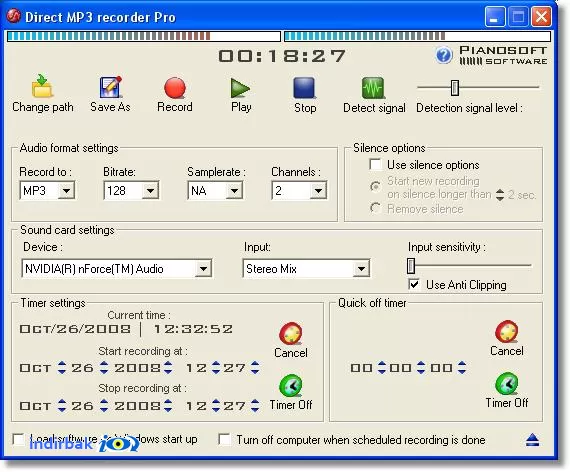
Task: Click the current date OCT/26/2008 text
Action: 75,329
